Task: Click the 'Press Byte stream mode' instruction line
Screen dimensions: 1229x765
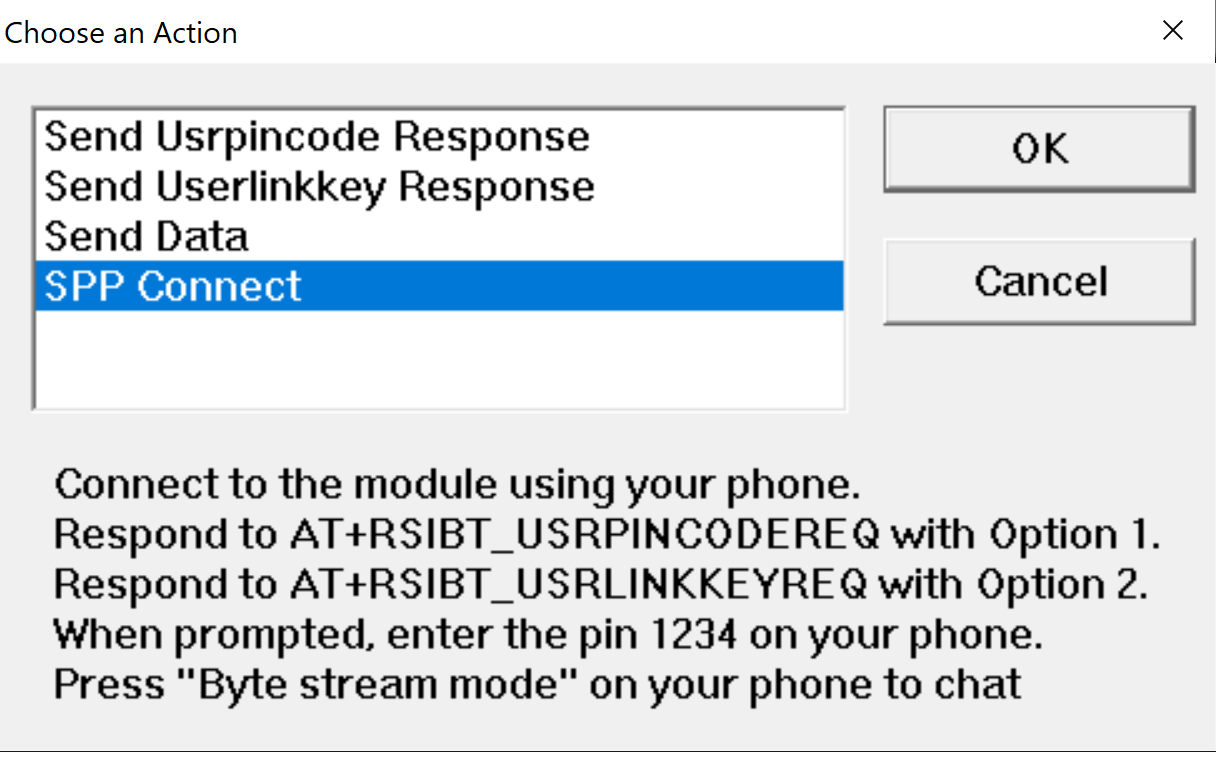Action: [x=537, y=685]
